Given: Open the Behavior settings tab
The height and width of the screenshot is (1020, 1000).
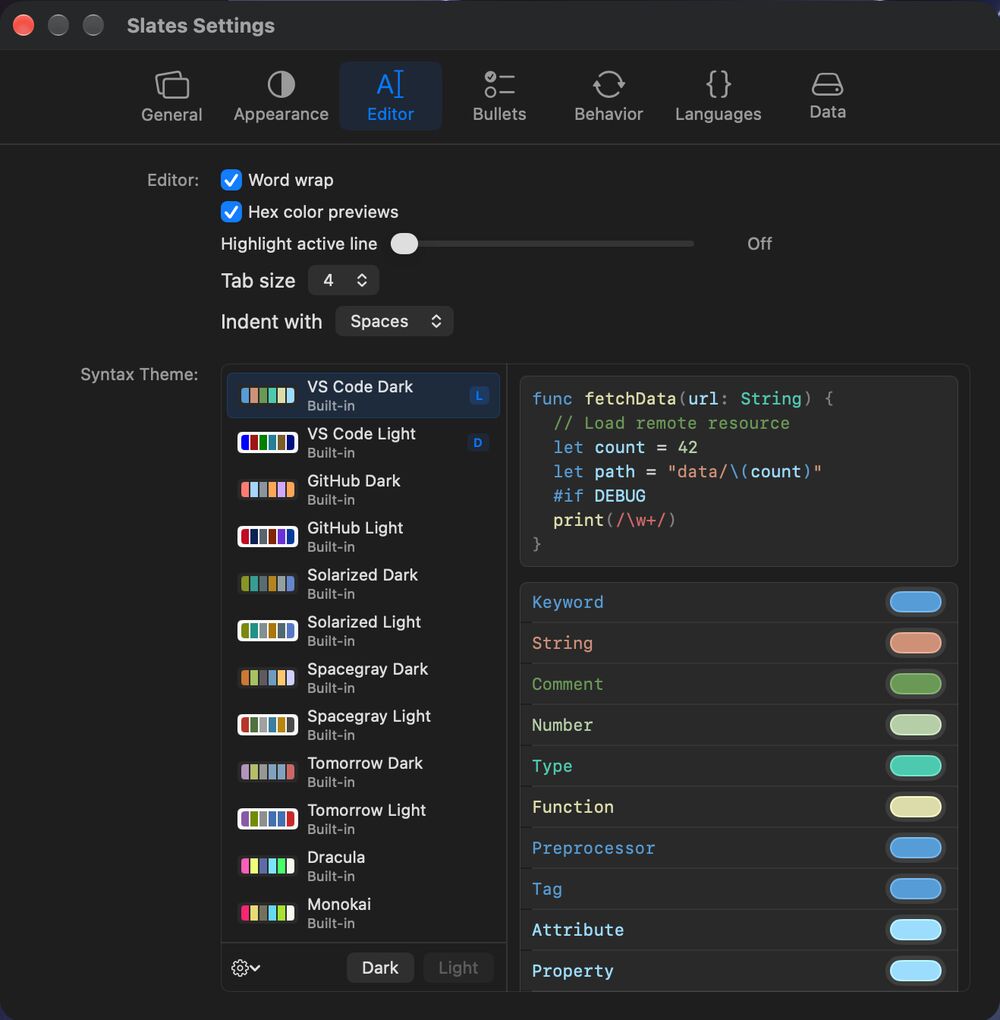Looking at the screenshot, I should click(x=608, y=97).
